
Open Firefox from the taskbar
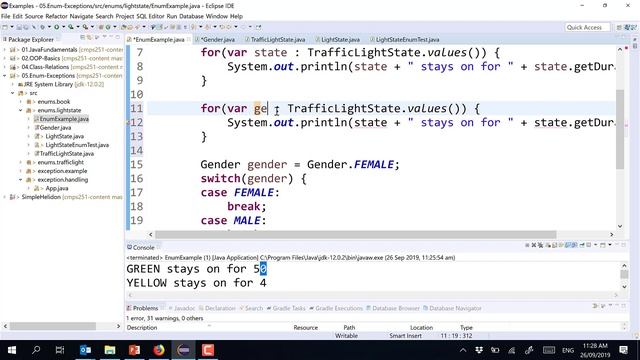point(159,350)
